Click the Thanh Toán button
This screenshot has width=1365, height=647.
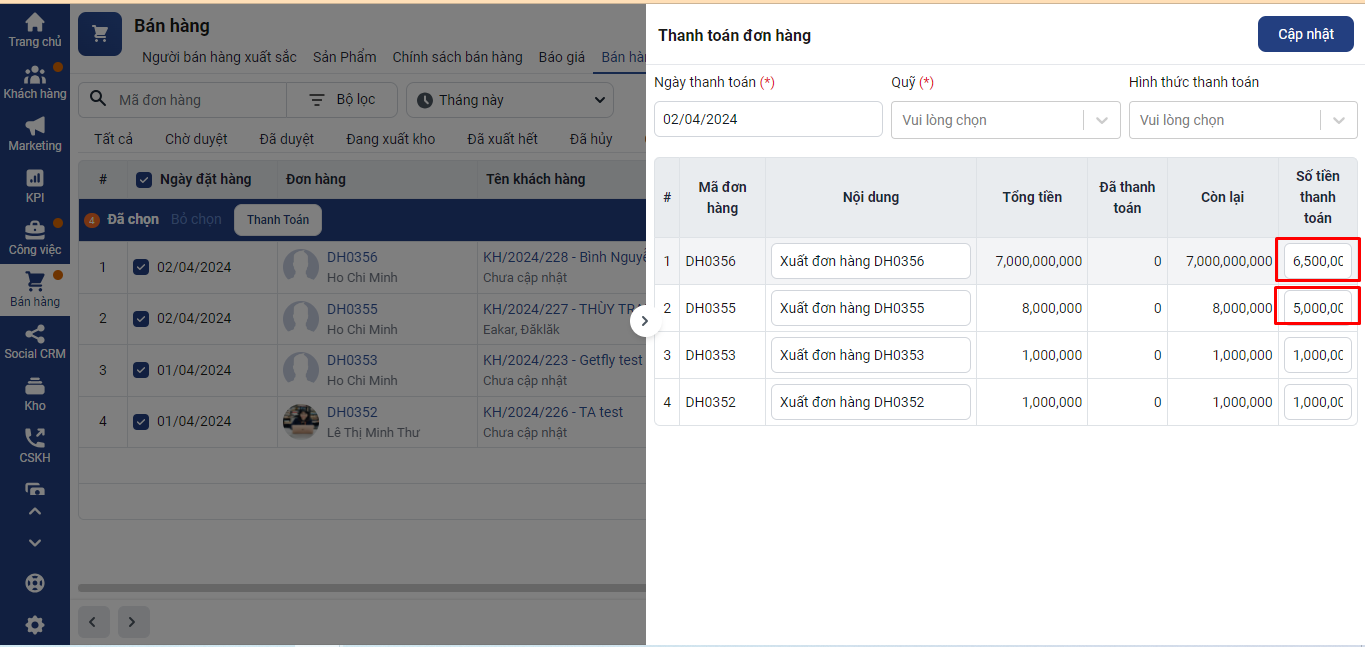click(278, 220)
